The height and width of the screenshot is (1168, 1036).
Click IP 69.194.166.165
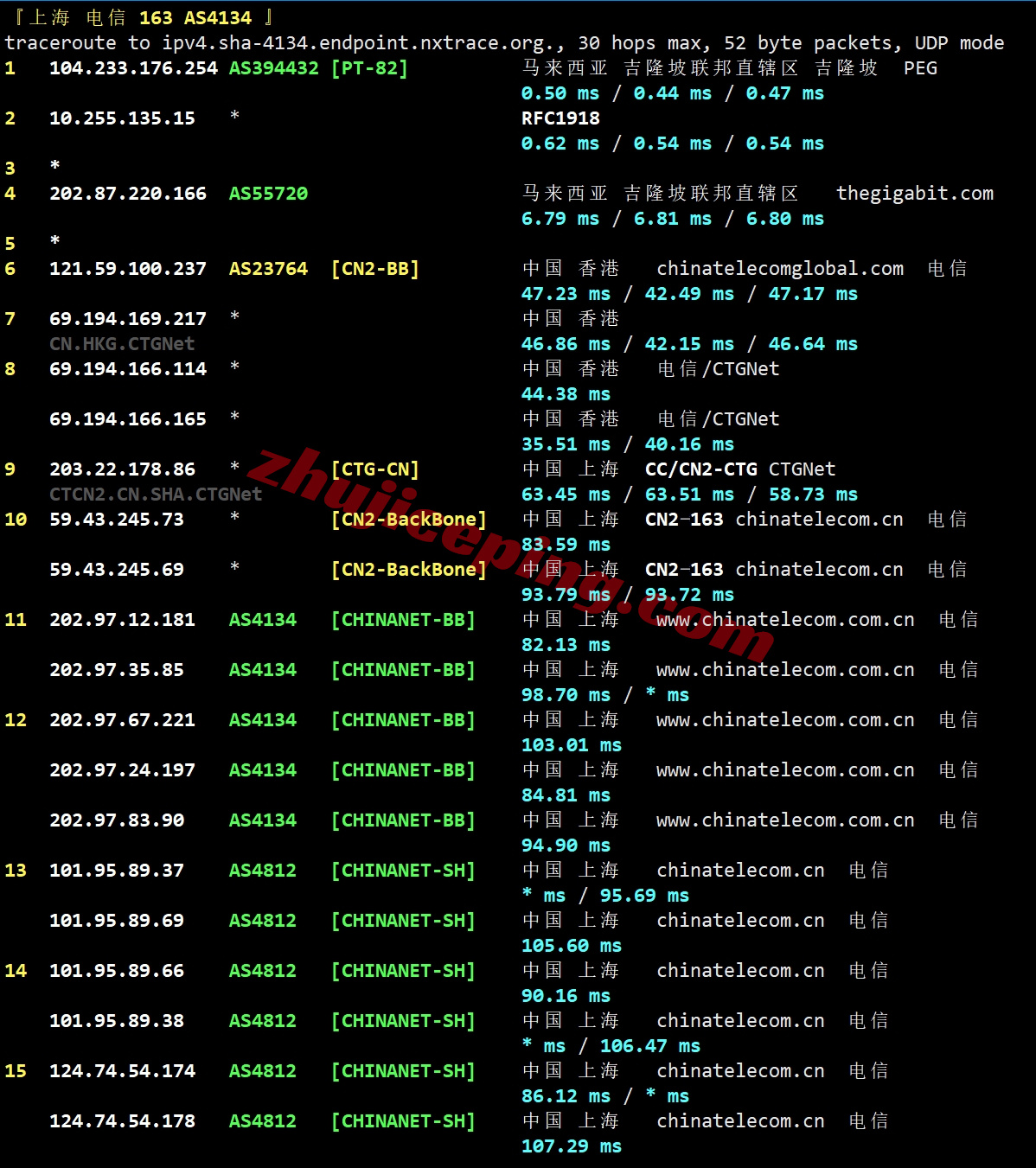click(x=128, y=419)
